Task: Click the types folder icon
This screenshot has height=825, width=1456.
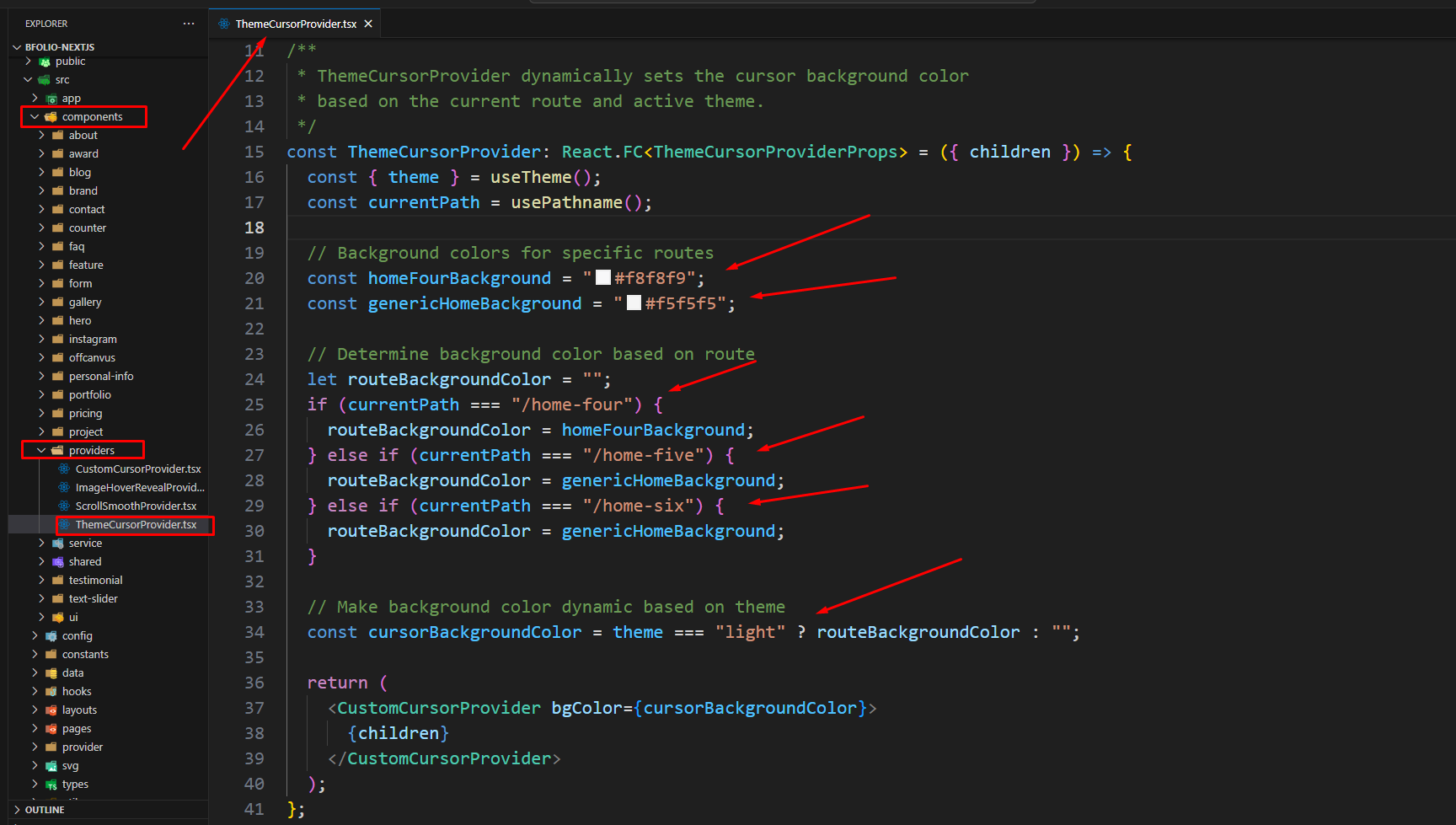Action: tap(51, 785)
